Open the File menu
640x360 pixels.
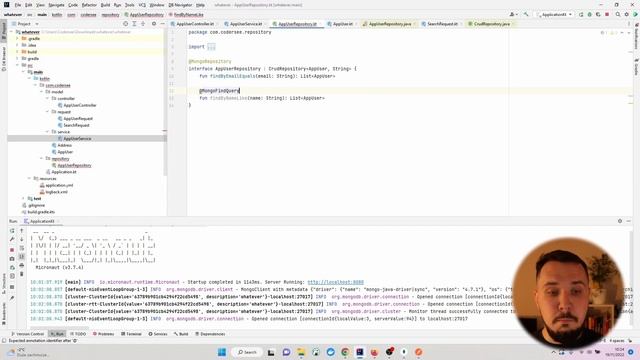coord(18,5)
